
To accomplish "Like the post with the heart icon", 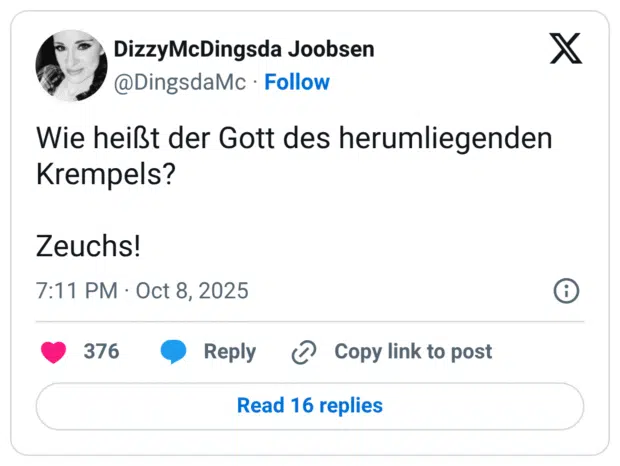I will (x=53, y=352).
